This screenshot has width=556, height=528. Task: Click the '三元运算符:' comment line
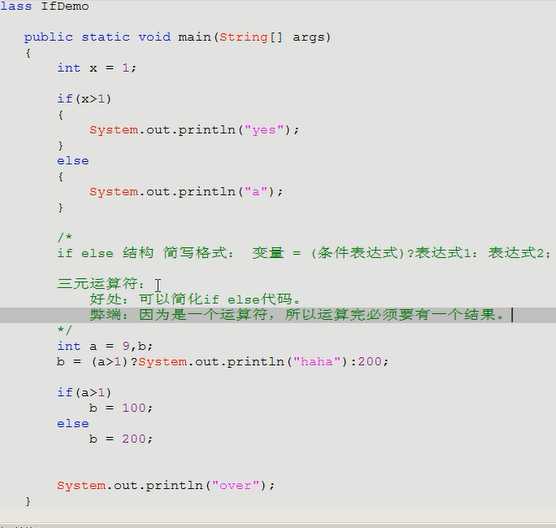click(101, 284)
